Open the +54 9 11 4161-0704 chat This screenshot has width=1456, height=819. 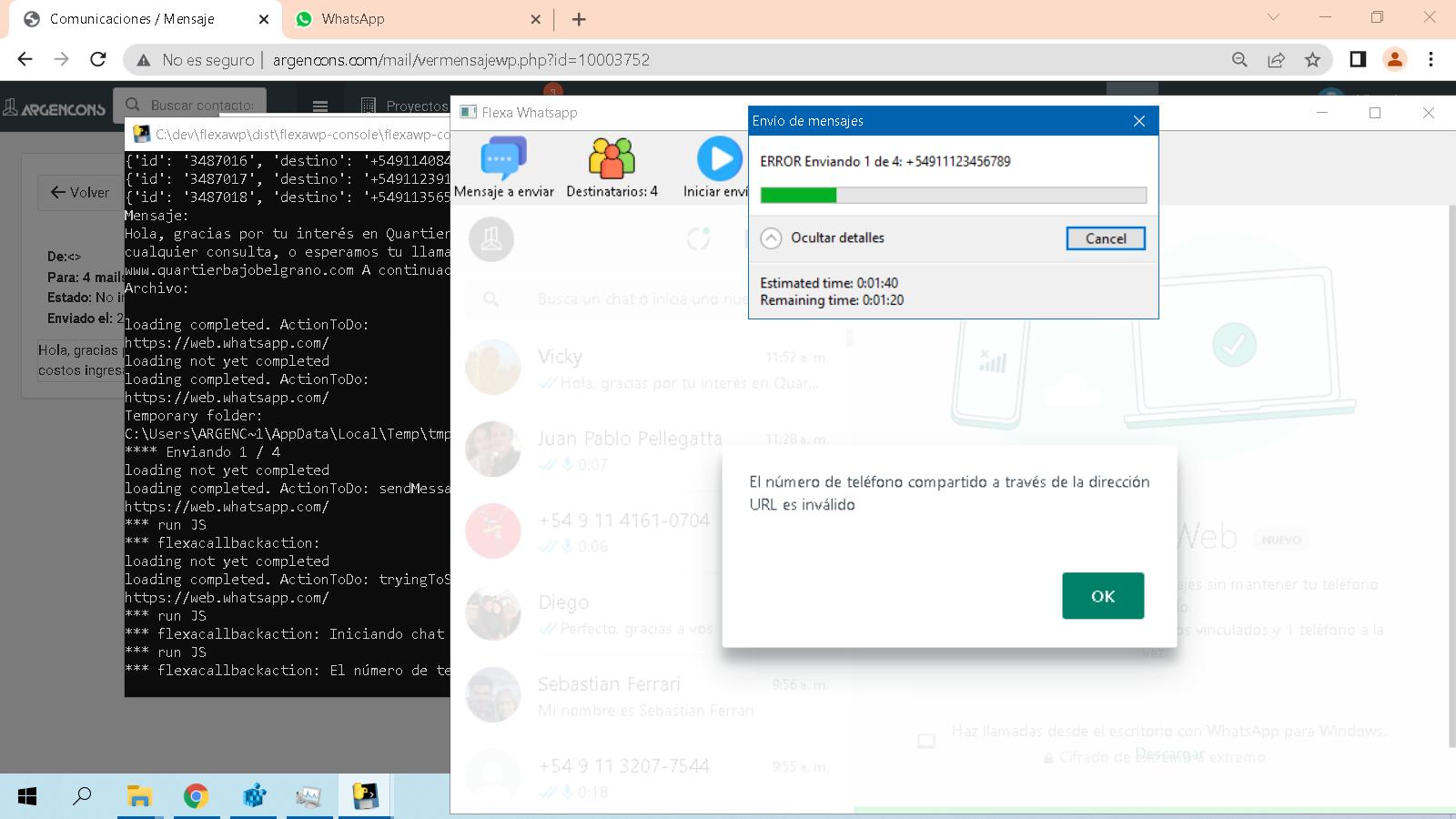[x=651, y=532]
